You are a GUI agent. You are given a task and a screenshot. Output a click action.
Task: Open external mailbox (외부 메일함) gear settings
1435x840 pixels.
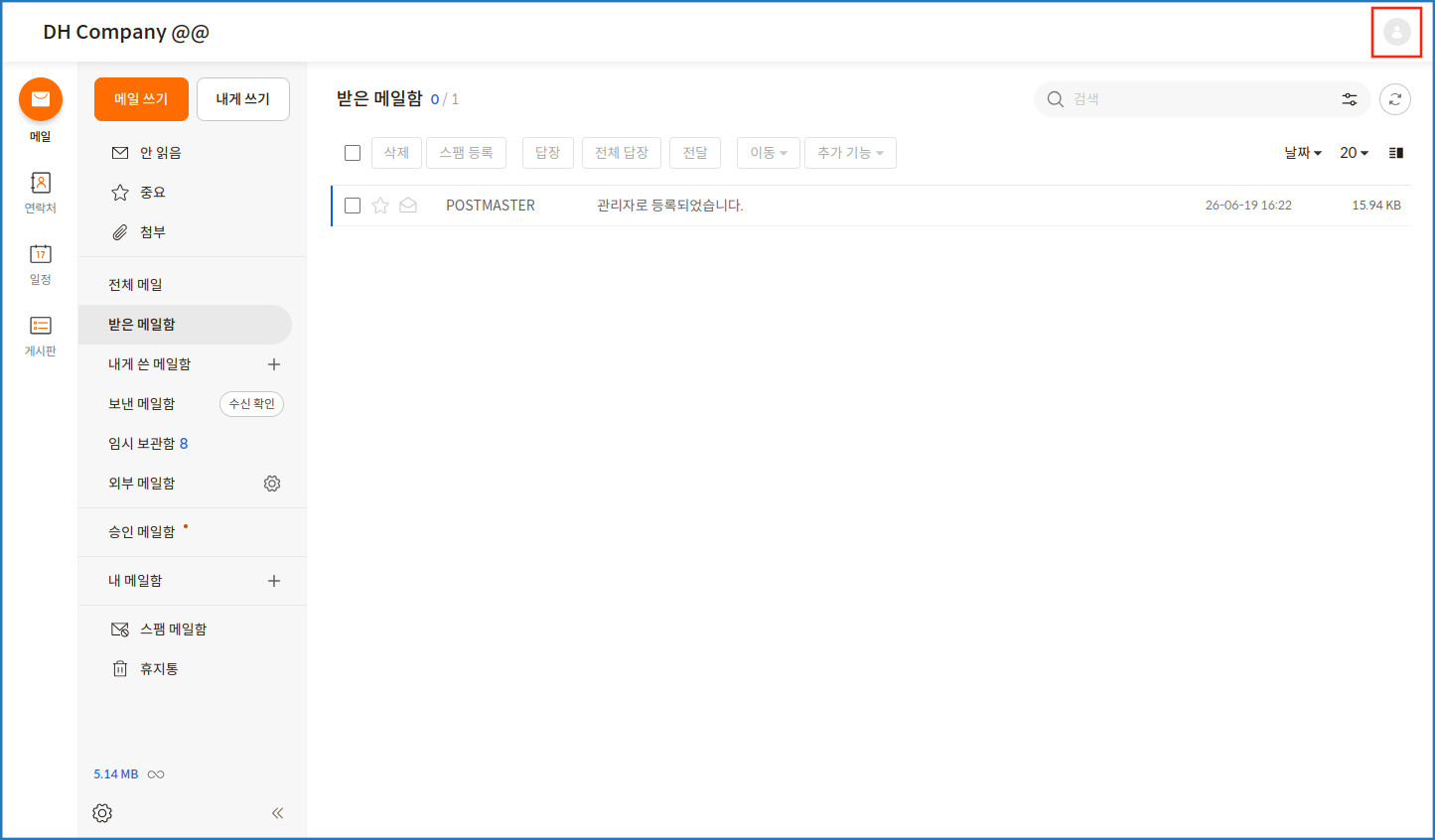(272, 484)
